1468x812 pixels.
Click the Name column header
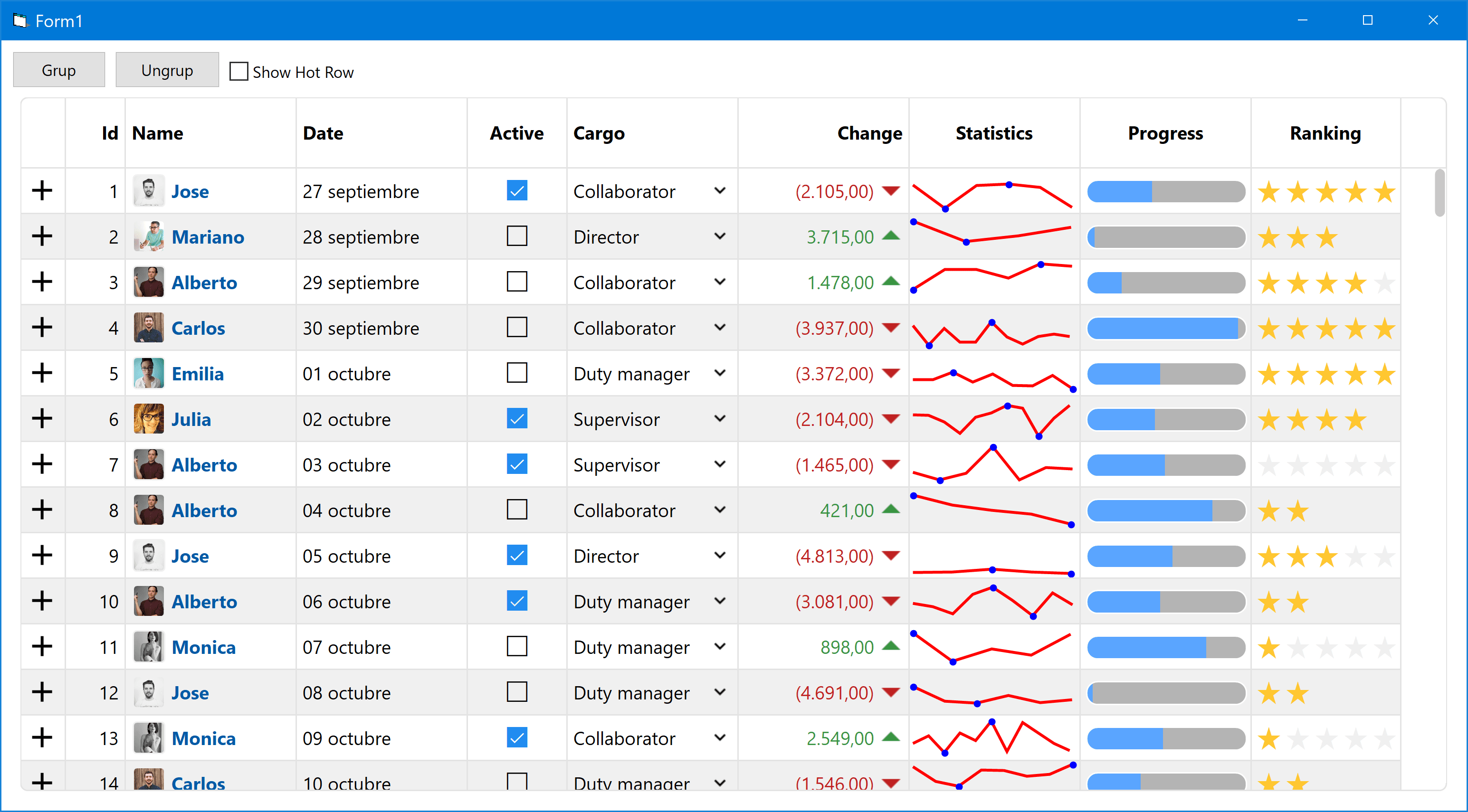[158, 133]
